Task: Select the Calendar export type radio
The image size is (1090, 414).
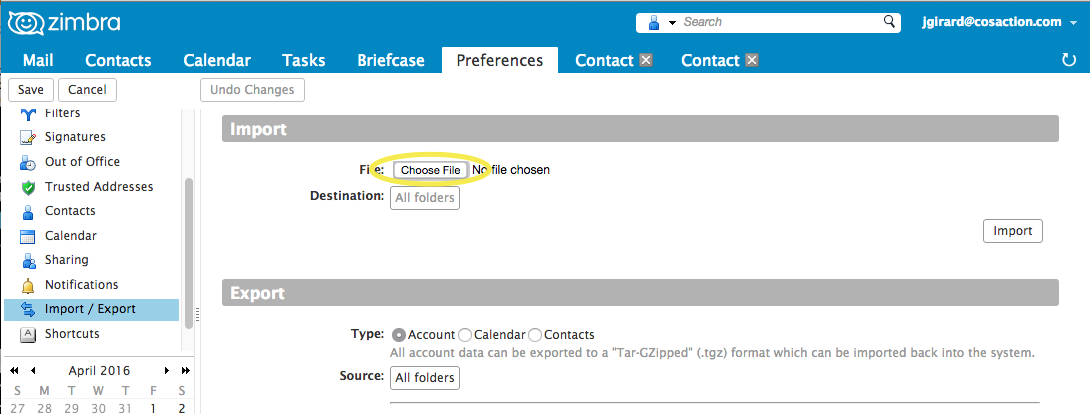Action: 465,335
